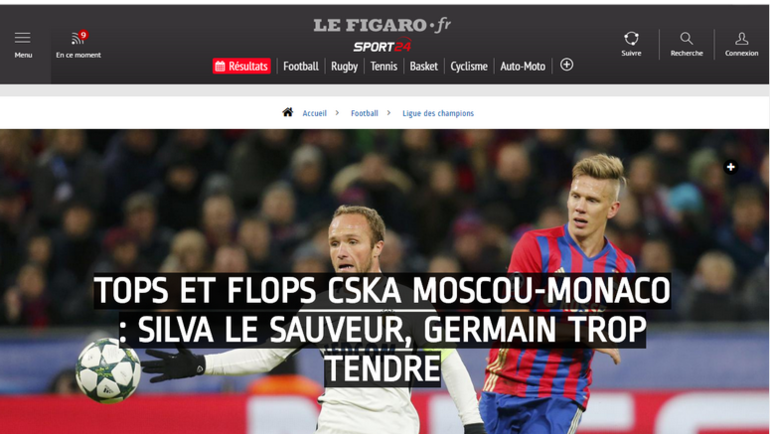
Task: Click the Tops et Flops article headline
Action: pos(382,329)
